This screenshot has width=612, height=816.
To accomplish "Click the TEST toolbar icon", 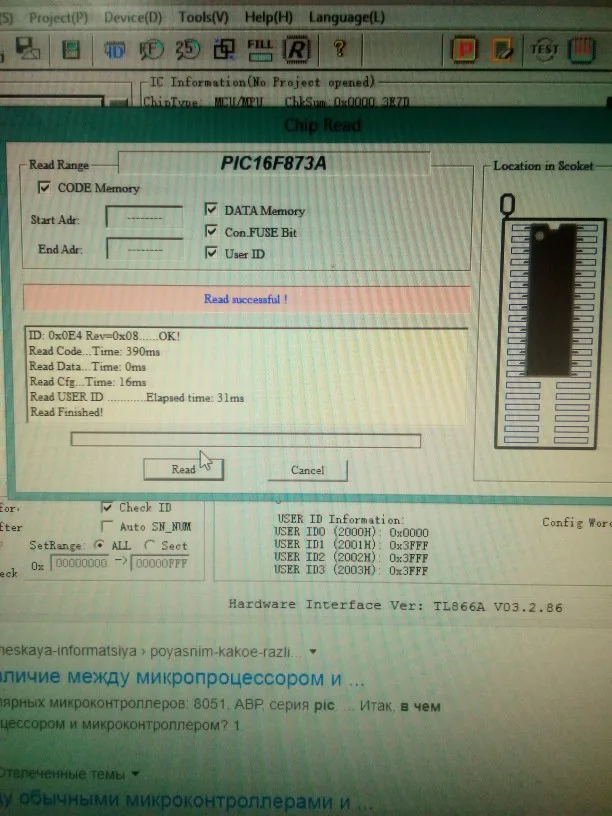I will pos(544,50).
